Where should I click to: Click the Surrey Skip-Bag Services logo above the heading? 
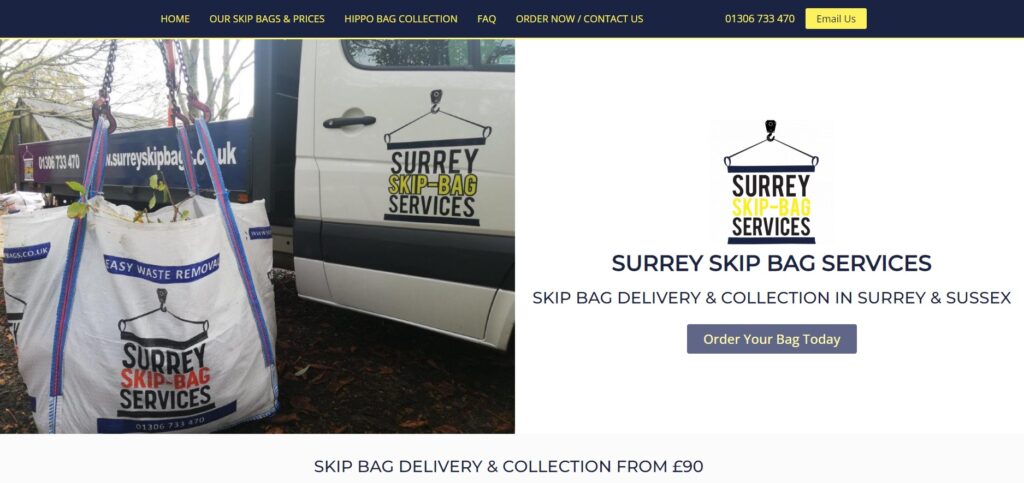pyautogui.click(x=771, y=182)
